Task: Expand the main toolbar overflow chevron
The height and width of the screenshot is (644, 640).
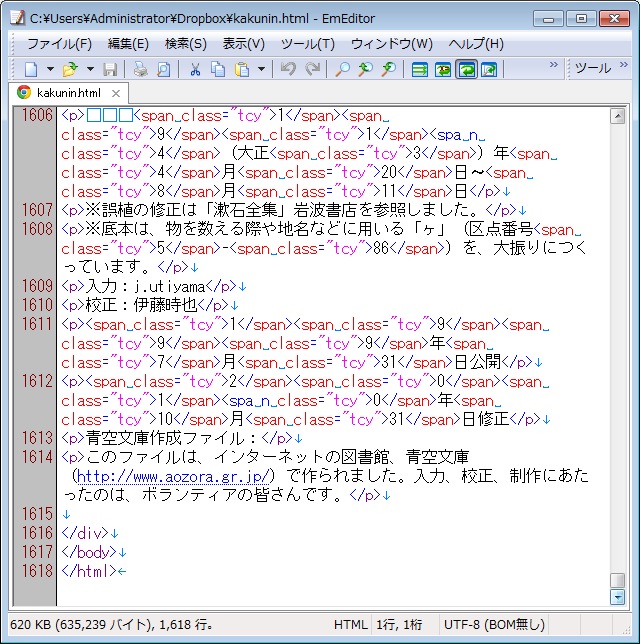Action: click(x=553, y=64)
